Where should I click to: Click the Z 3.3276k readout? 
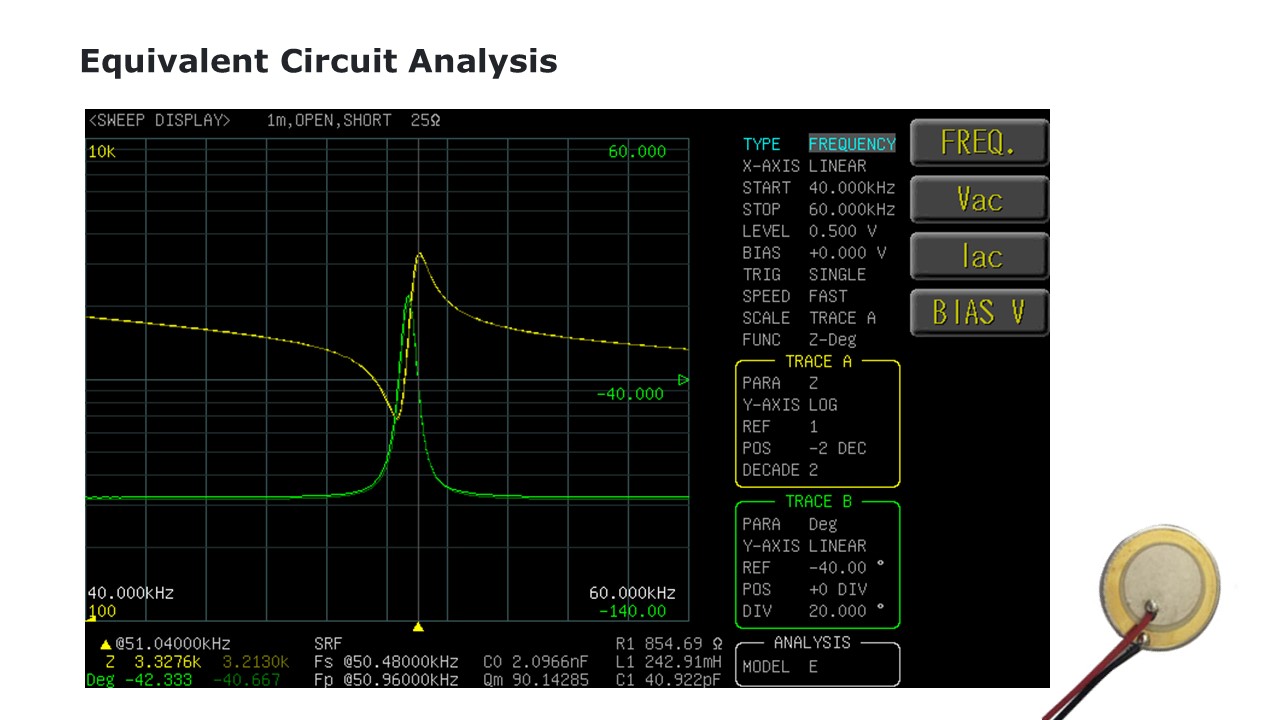(x=152, y=662)
